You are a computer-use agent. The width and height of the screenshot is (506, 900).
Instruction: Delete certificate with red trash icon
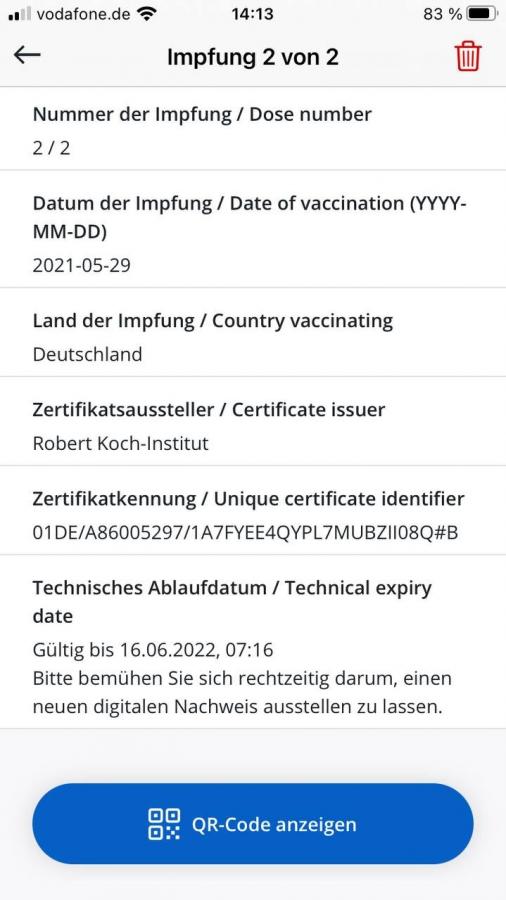(468, 57)
